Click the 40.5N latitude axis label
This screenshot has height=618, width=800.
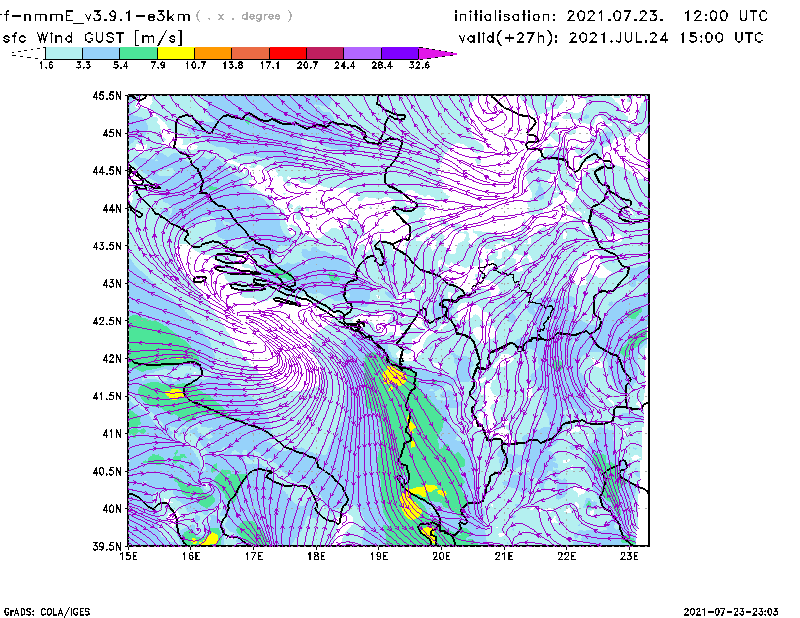tap(107, 471)
